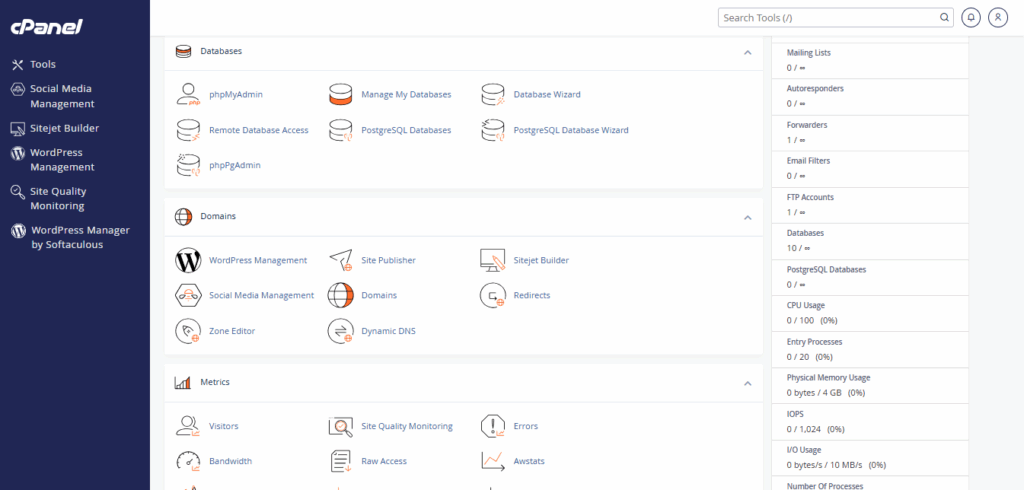This screenshot has height=490, width=1024.
Task: Open the Raw Access icon
Action: [341, 461]
